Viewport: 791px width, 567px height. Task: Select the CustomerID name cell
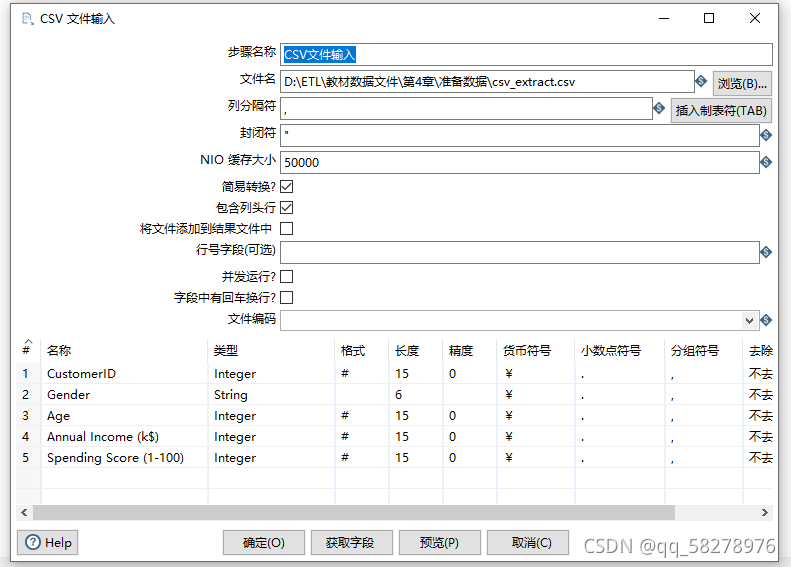point(124,374)
